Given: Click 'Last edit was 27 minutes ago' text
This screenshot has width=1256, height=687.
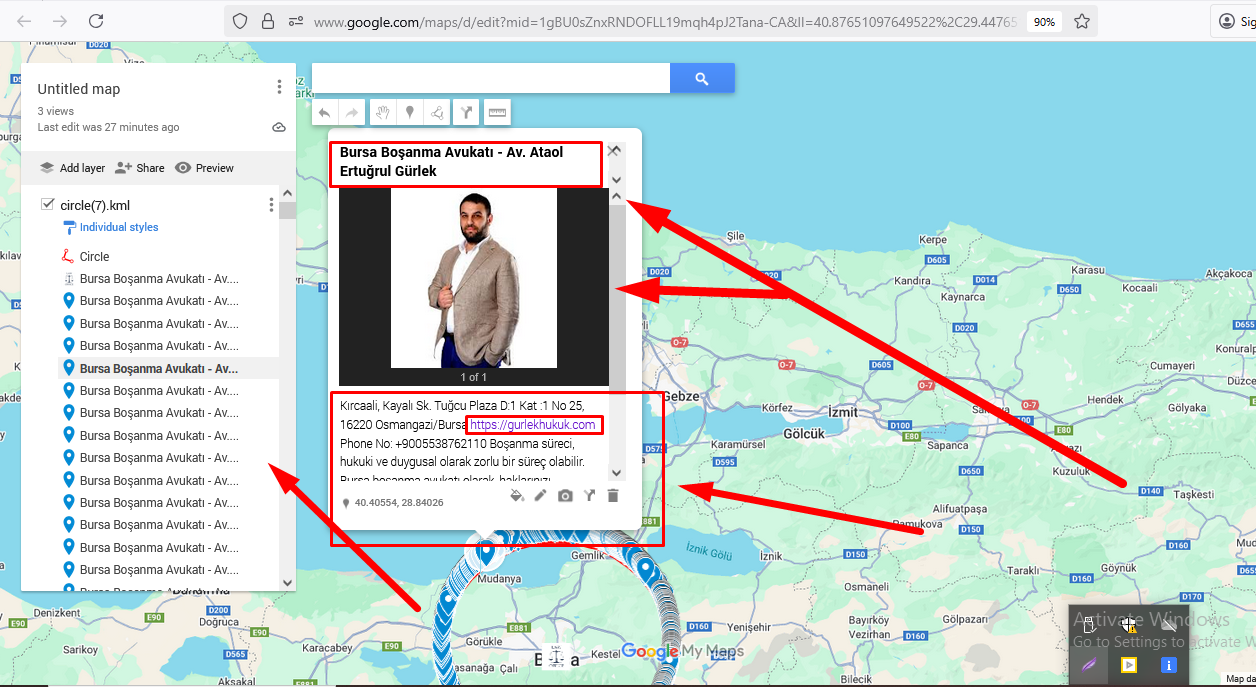Looking at the screenshot, I should point(108,127).
